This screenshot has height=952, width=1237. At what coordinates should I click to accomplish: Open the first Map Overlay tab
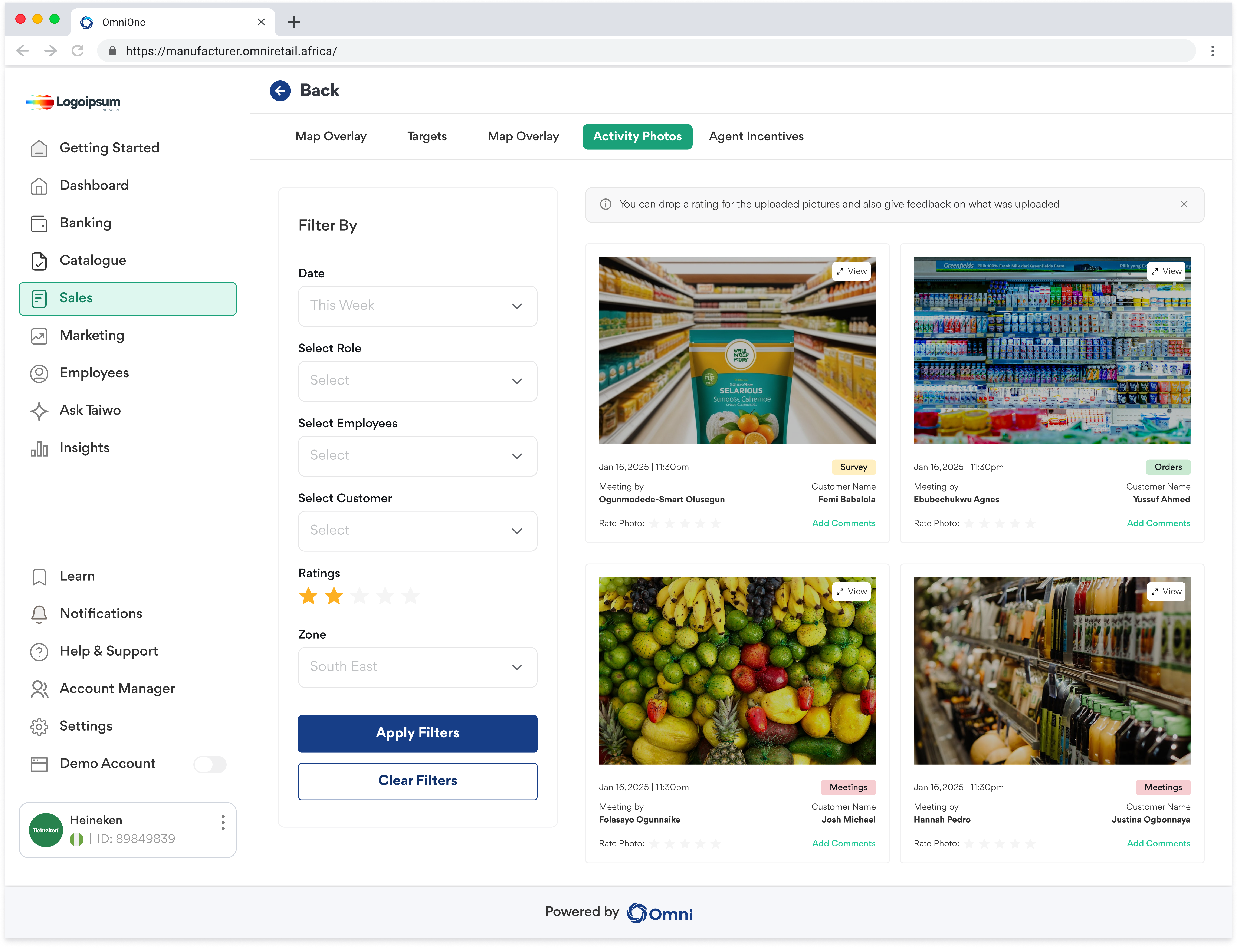[331, 136]
